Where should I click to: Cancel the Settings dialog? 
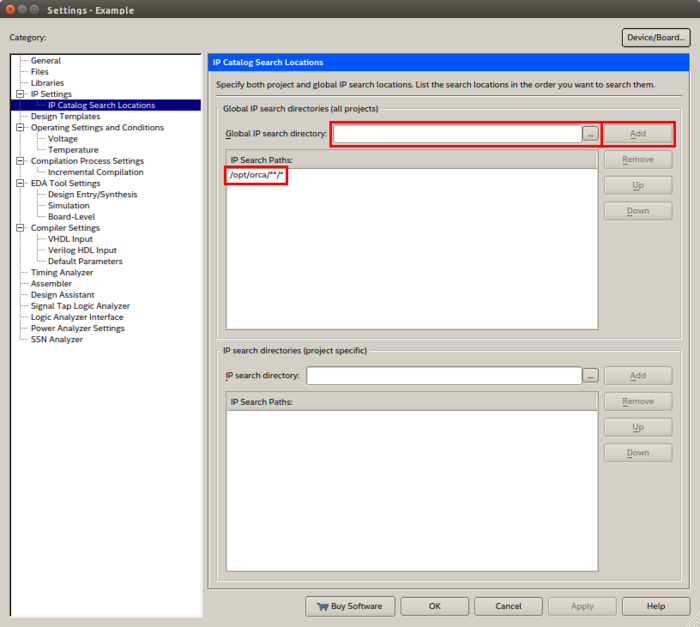508,606
